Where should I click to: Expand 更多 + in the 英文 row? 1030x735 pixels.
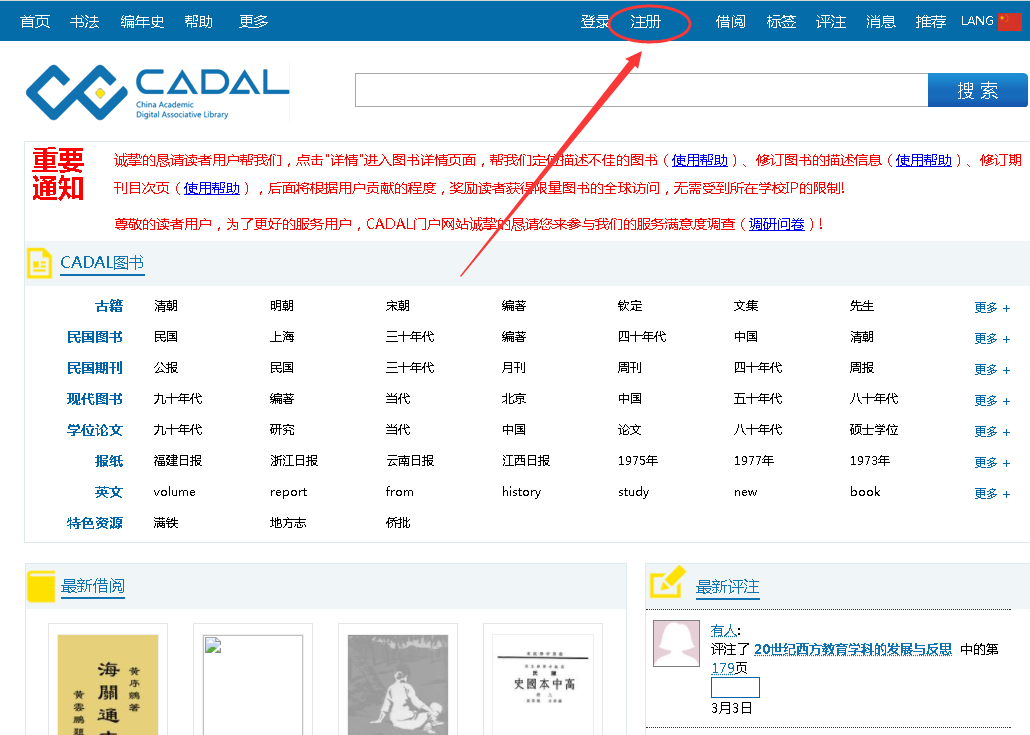(992, 493)
